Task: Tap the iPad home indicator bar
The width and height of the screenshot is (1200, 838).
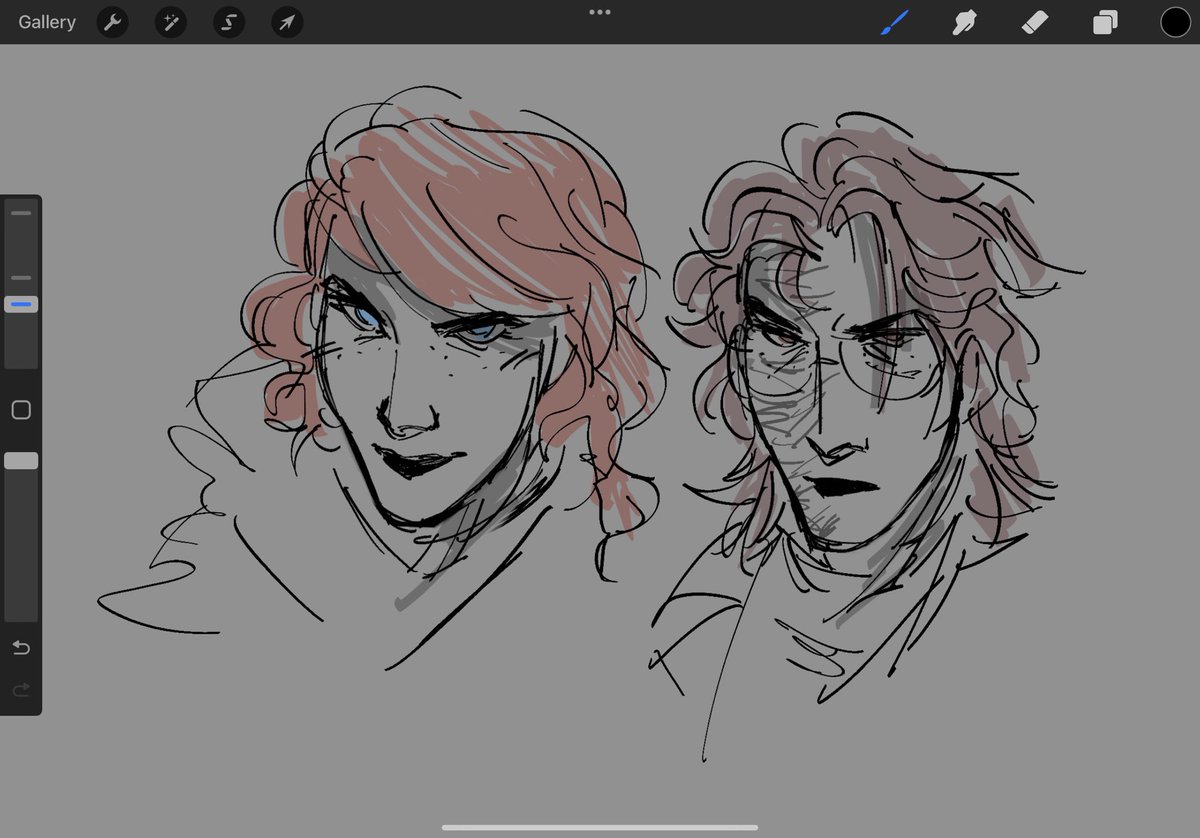Action: (x=599, y=827)
